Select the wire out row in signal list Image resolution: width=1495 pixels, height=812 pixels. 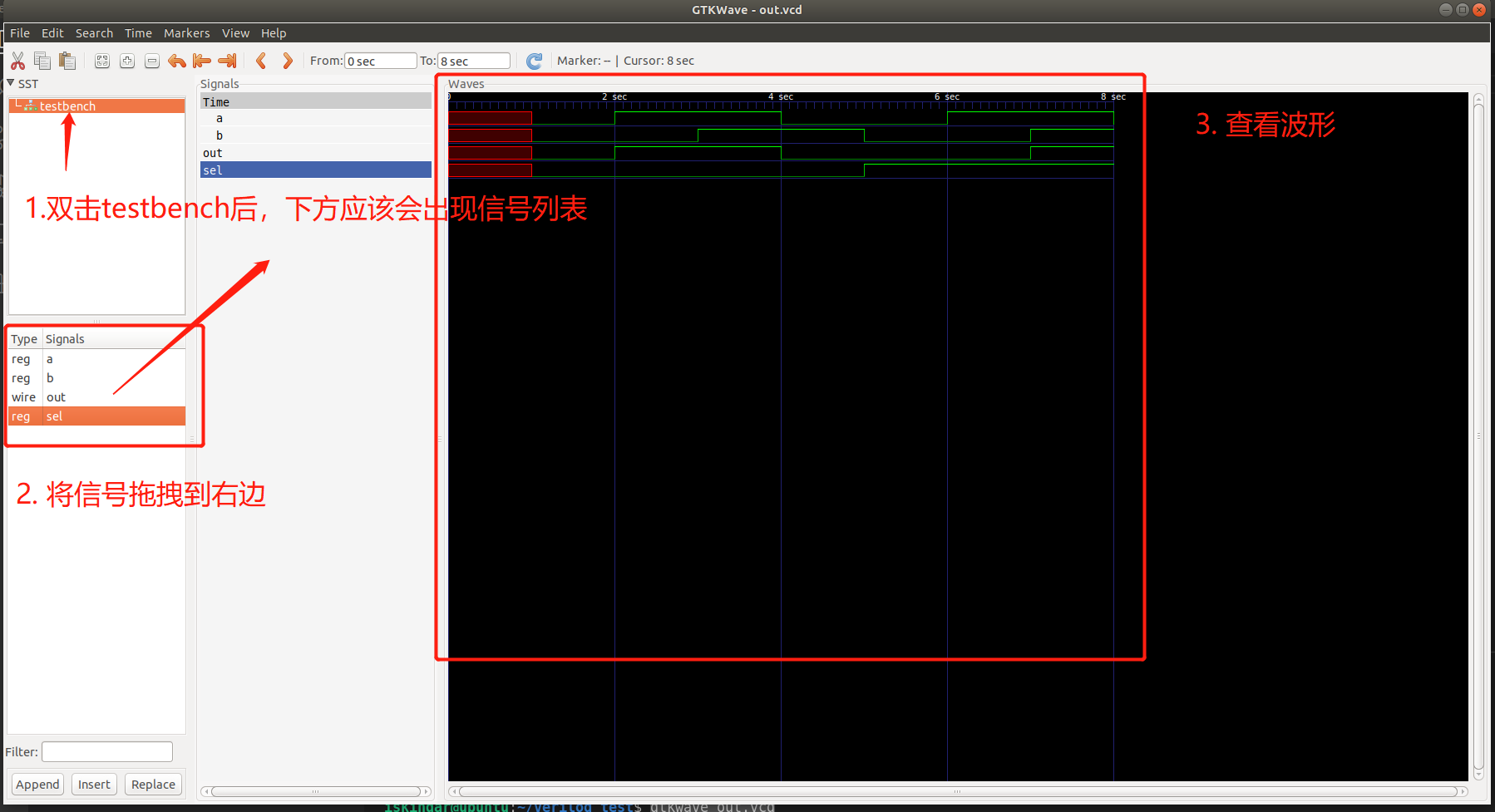coord(97,397)
